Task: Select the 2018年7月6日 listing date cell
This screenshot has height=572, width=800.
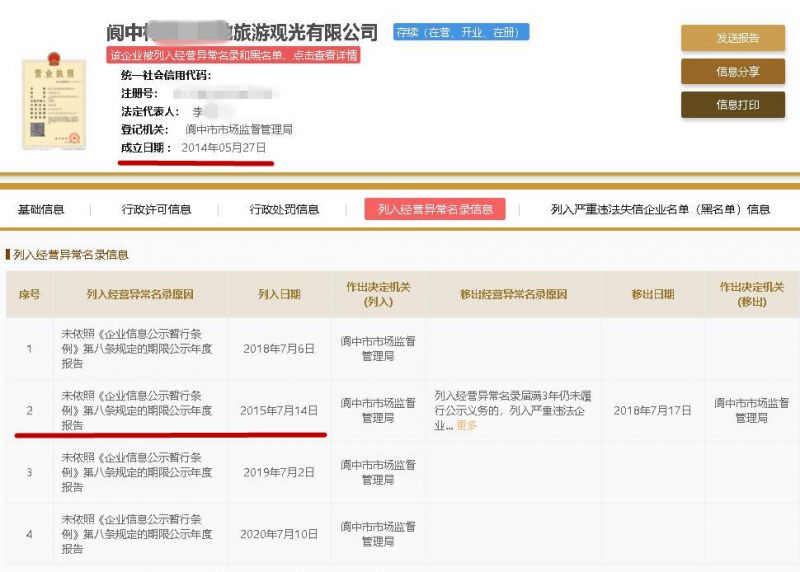Action: coord(279,349)
